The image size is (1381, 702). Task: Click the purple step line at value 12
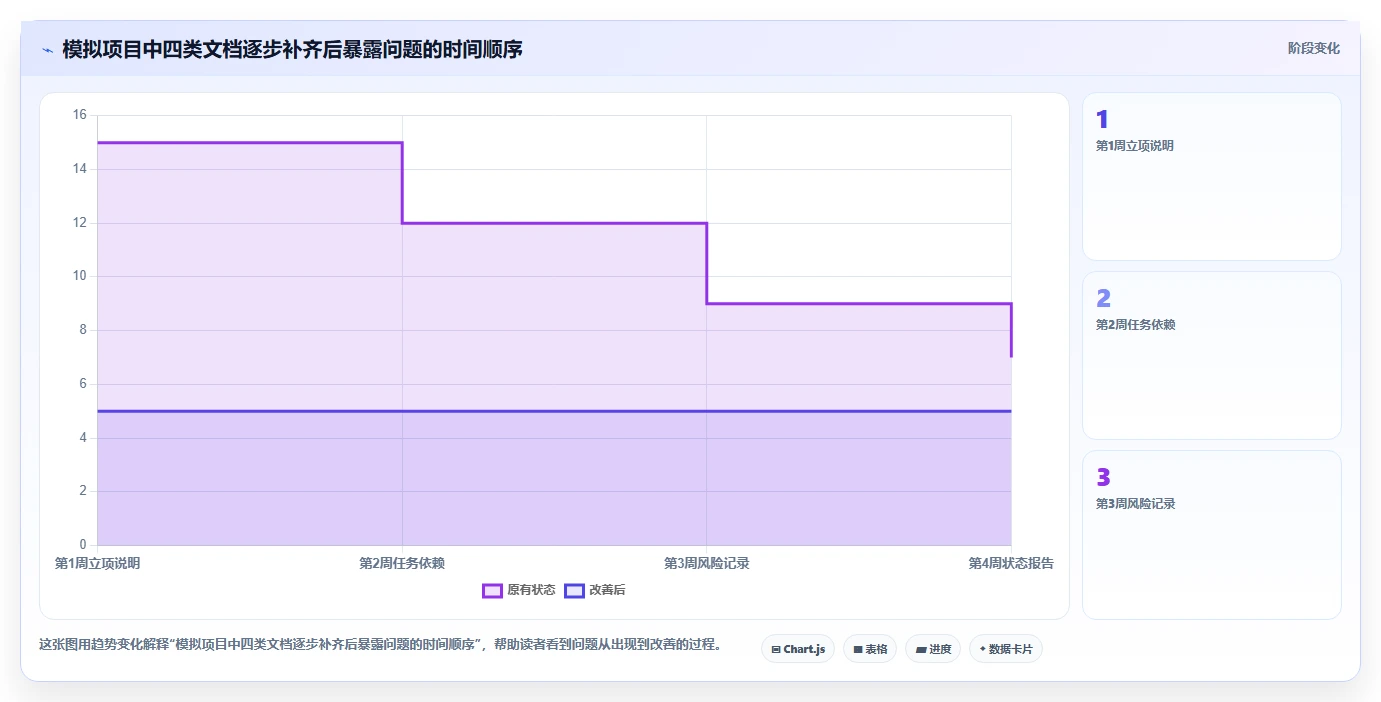[555, 223]
